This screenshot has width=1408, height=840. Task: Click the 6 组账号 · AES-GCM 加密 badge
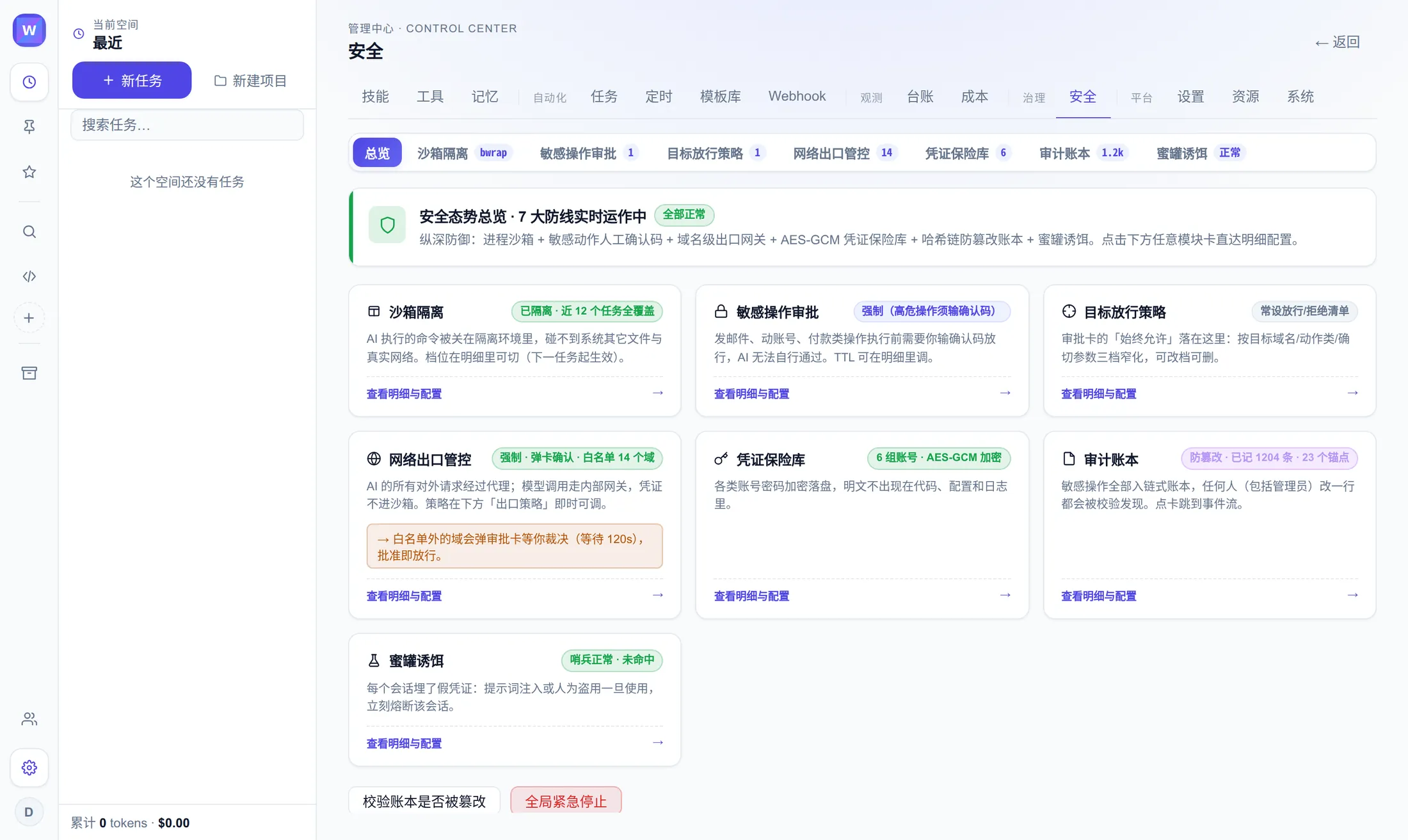point(939,457)
